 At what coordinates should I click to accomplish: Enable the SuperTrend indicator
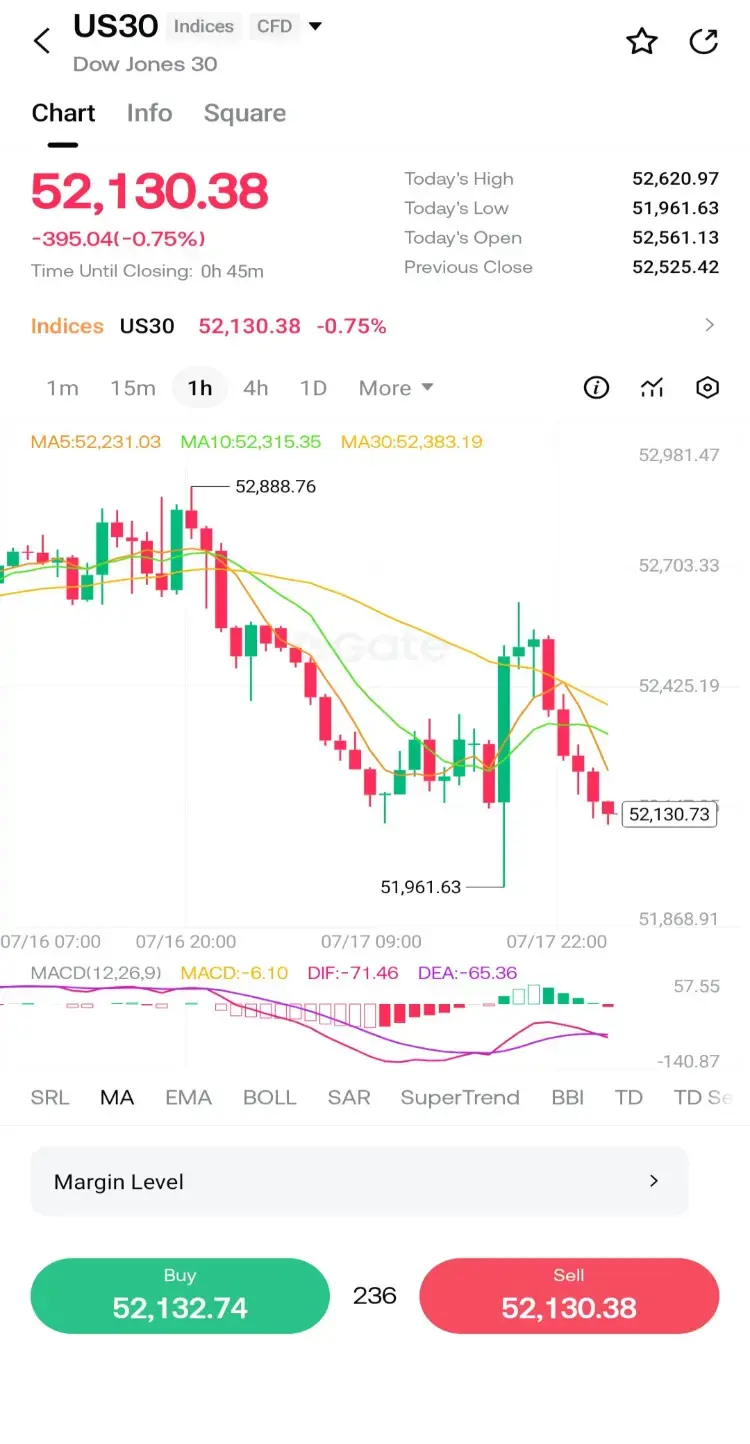coord(460,1097)
